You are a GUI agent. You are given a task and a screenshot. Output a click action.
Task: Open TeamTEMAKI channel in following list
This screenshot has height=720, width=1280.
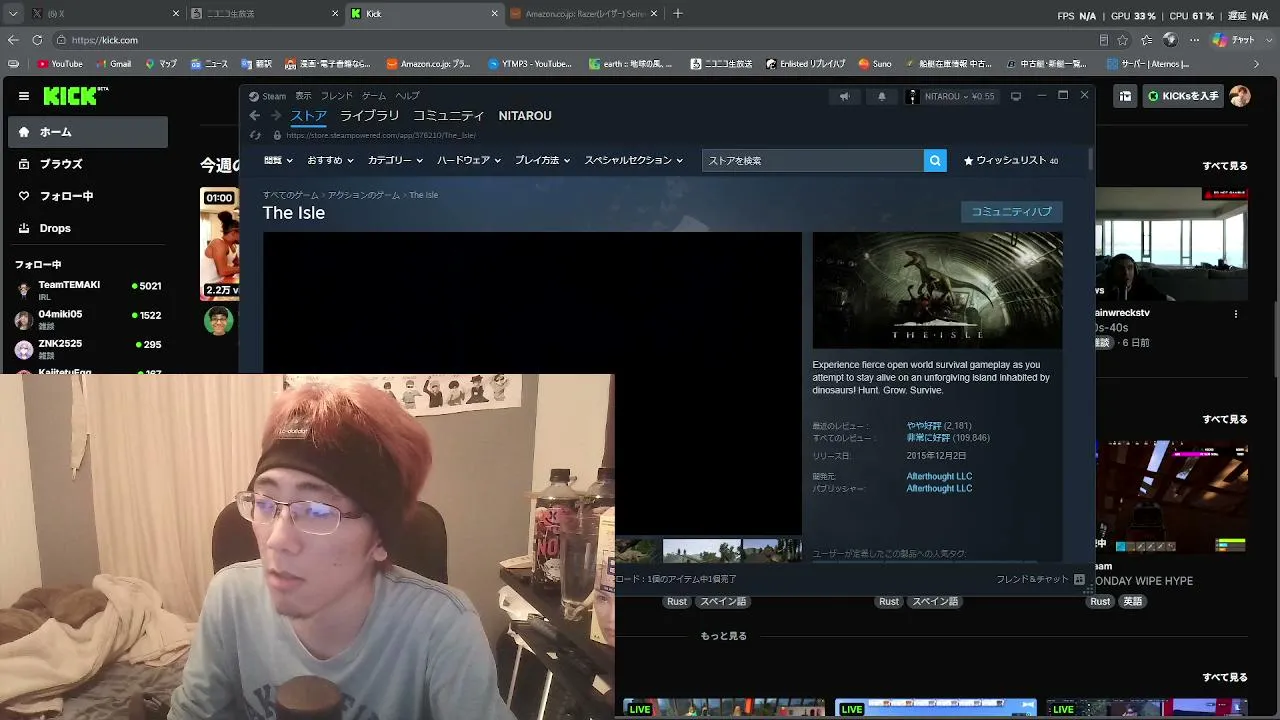click(88, 289)
